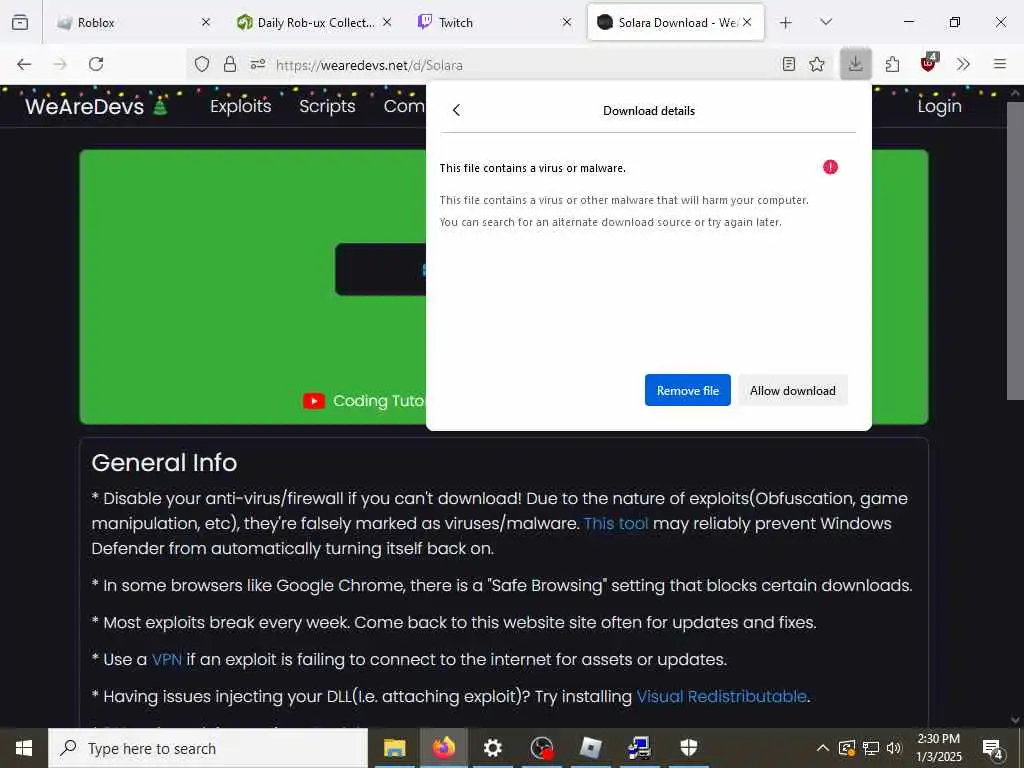Expand the list all tabs dropdown

coord(825,22)
